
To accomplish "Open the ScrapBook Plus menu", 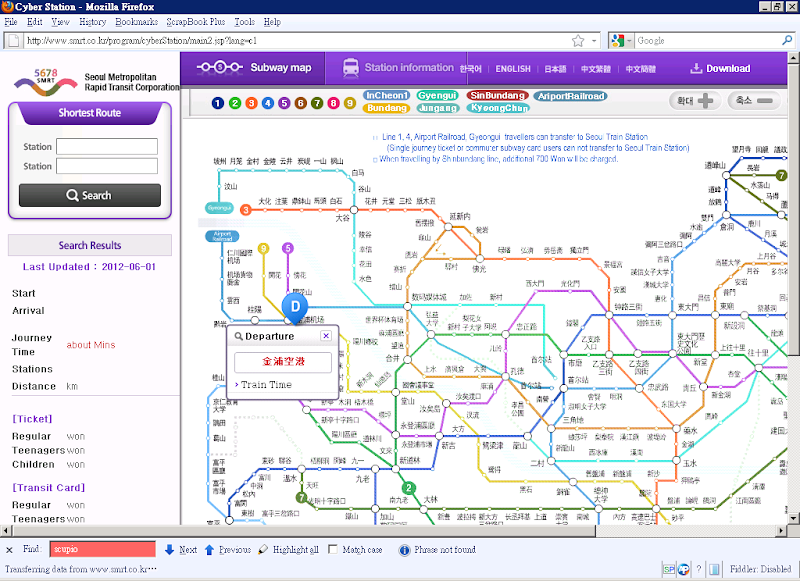I will pyautogui.click(x=195, y=22).
